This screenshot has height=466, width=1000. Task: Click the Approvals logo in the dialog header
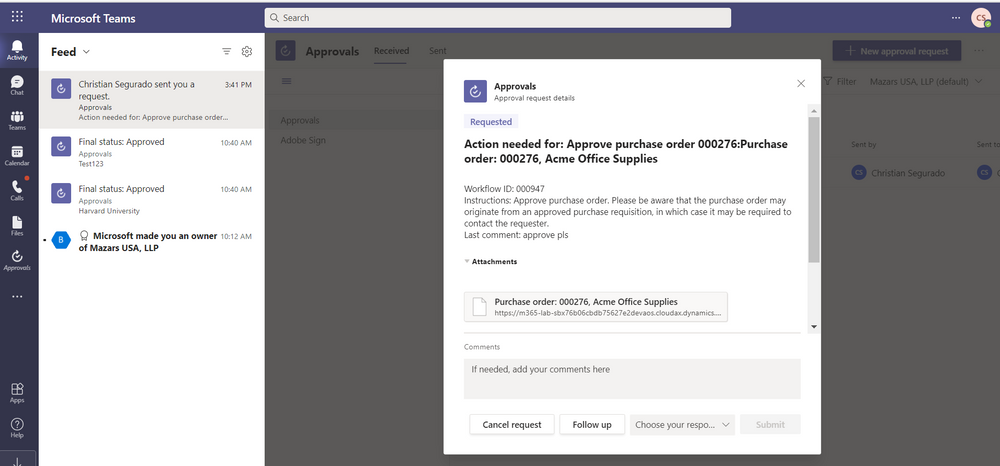tap(475, 91)
